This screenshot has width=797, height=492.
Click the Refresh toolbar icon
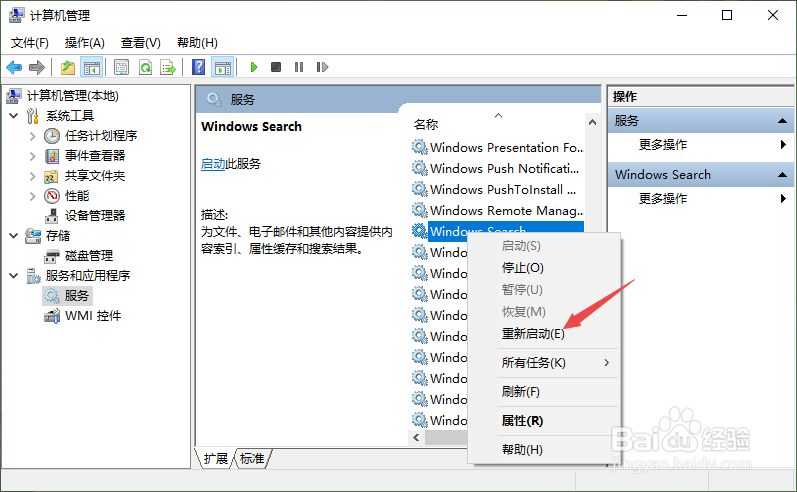click(x=145, y=67)
